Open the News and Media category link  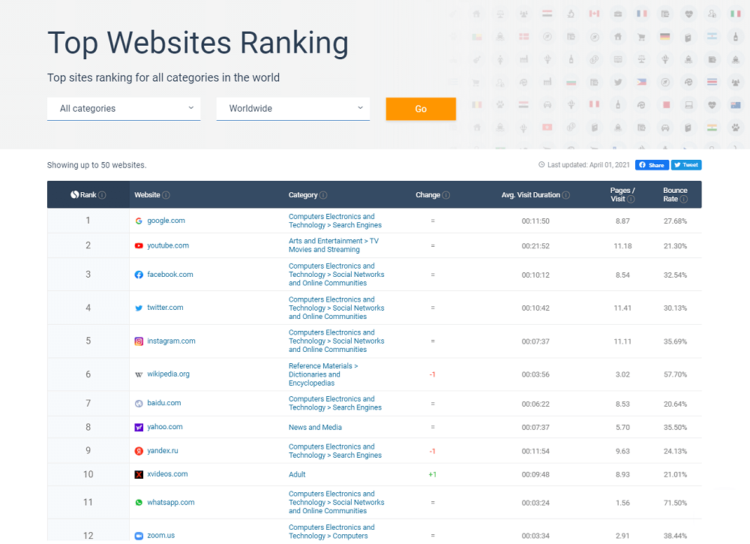(x=315, y=427)
